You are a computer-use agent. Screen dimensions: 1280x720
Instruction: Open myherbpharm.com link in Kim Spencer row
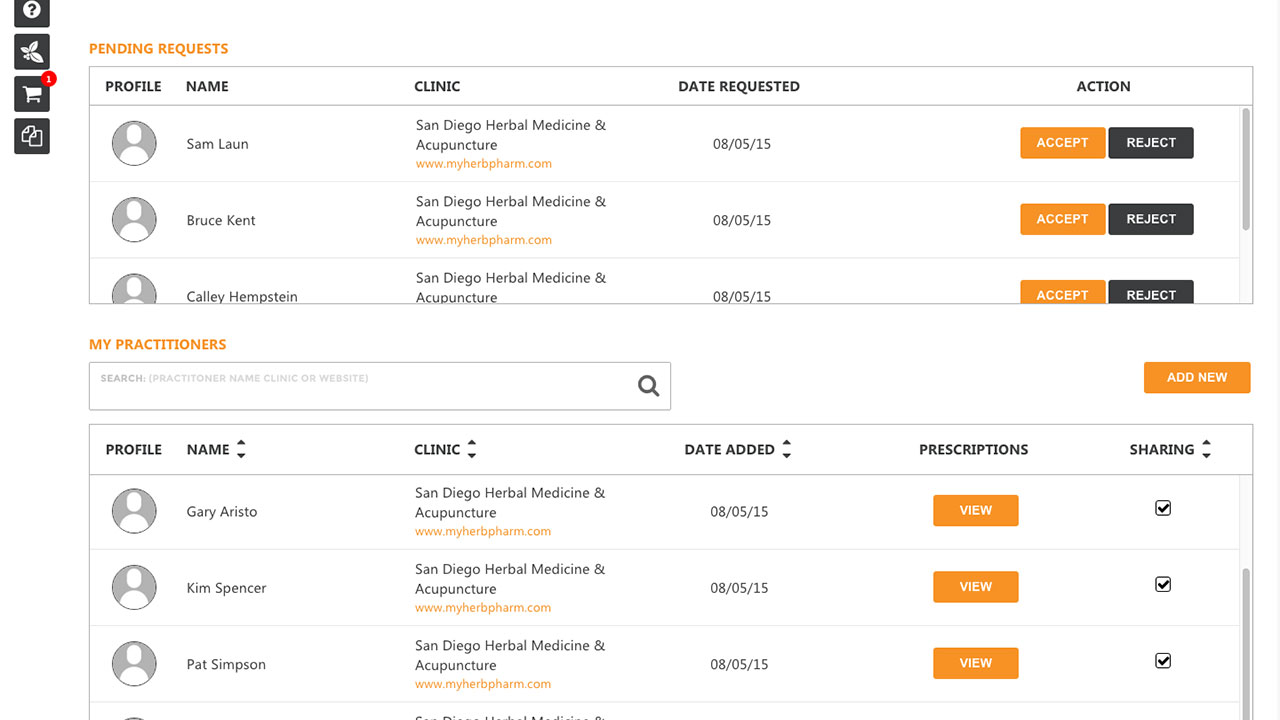483,608
